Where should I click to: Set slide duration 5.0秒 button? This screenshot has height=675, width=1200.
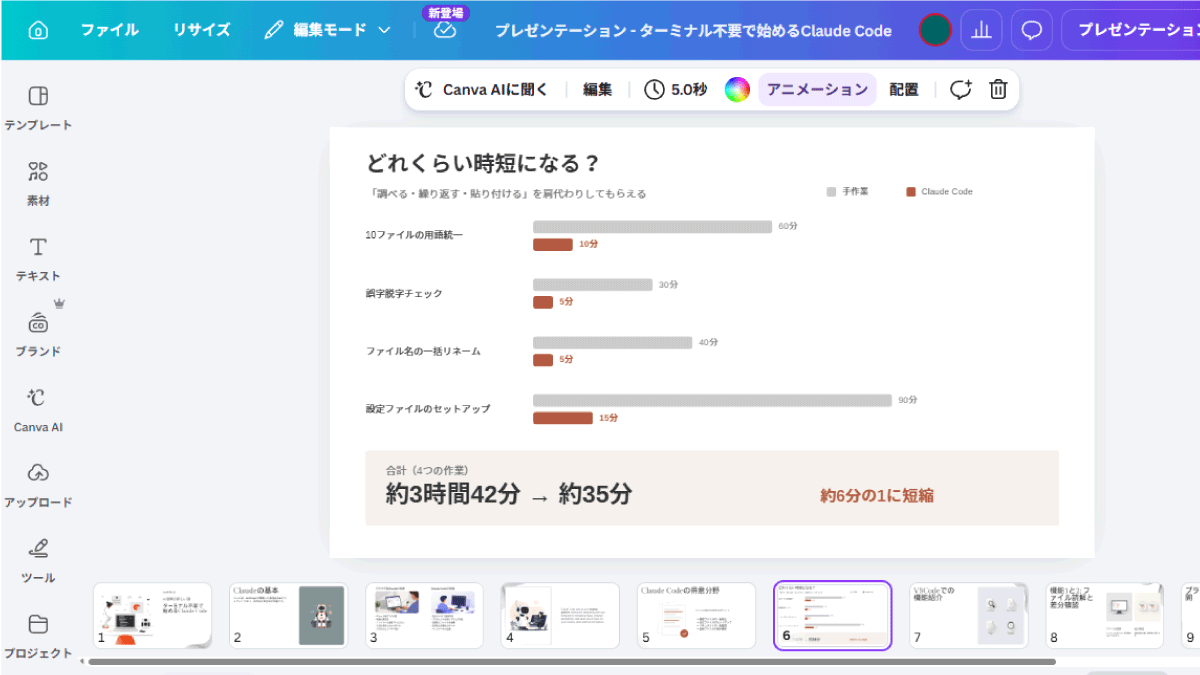[675, 89]
